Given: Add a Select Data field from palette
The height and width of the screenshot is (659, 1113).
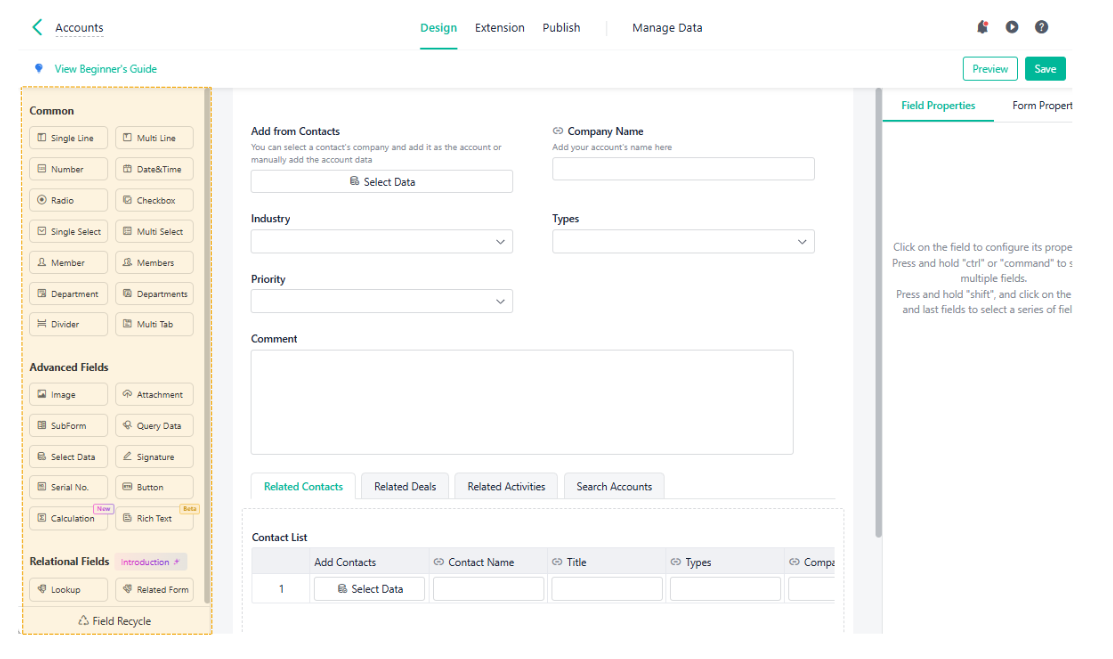Looking at the screenshot, I should [68, 457].
